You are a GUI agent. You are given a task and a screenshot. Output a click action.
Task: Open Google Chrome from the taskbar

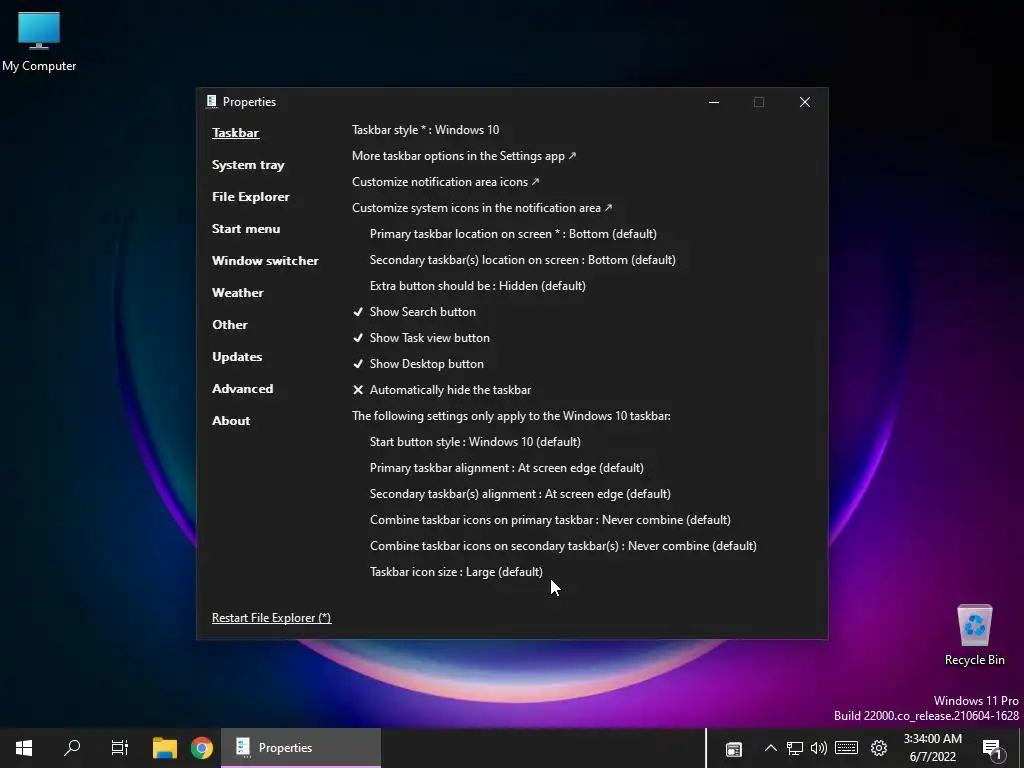(x=202, y=748)
